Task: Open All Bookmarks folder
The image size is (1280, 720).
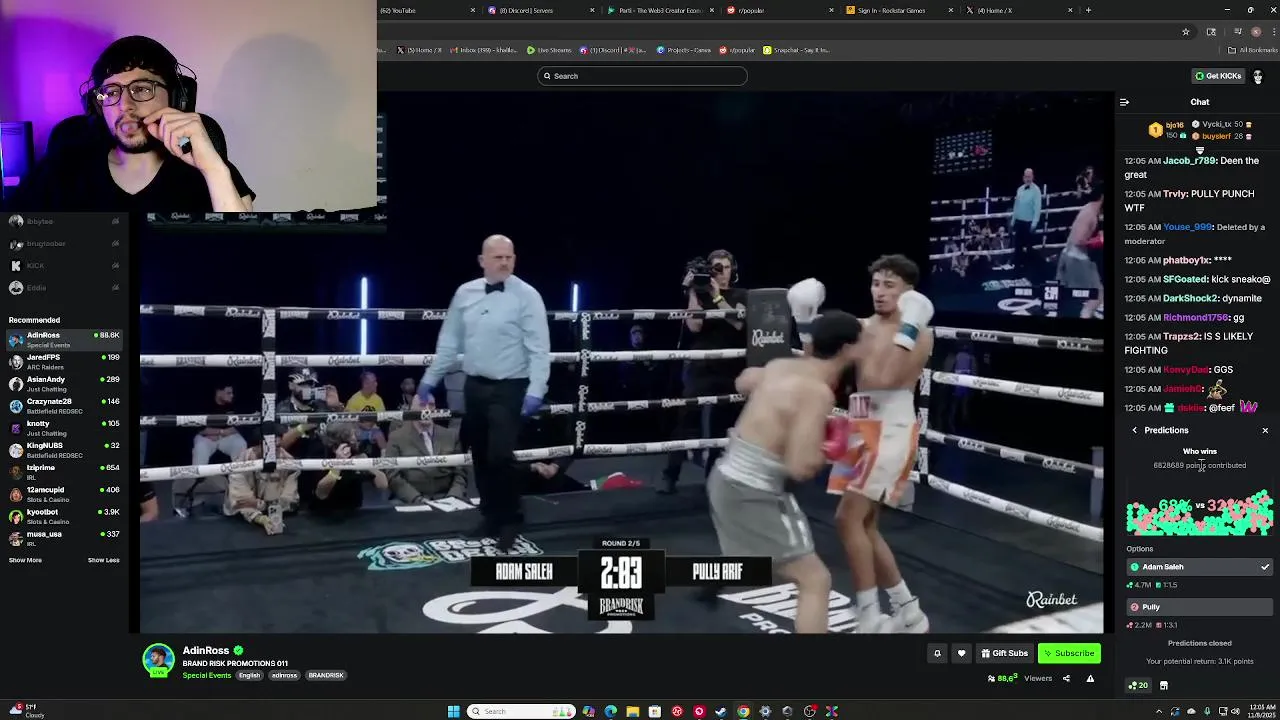Action: 1255,50
